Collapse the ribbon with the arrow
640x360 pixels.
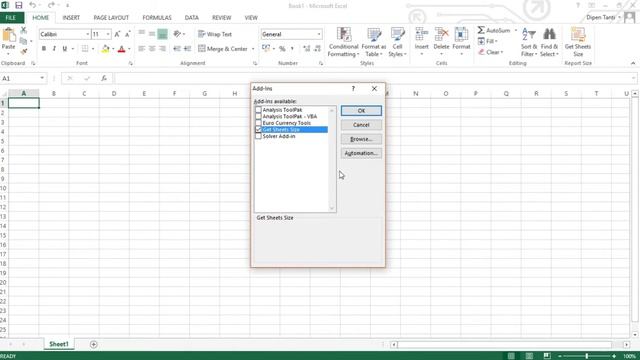[x=633, y=63]
